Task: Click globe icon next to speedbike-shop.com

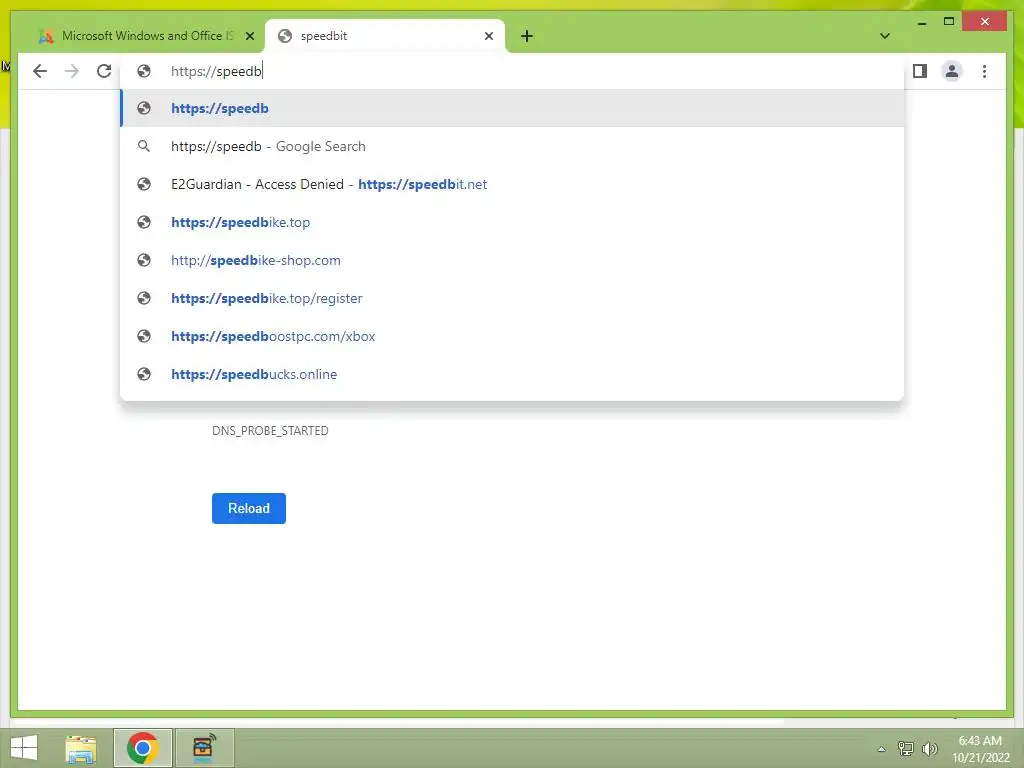Action: click(x=144, y=260)
